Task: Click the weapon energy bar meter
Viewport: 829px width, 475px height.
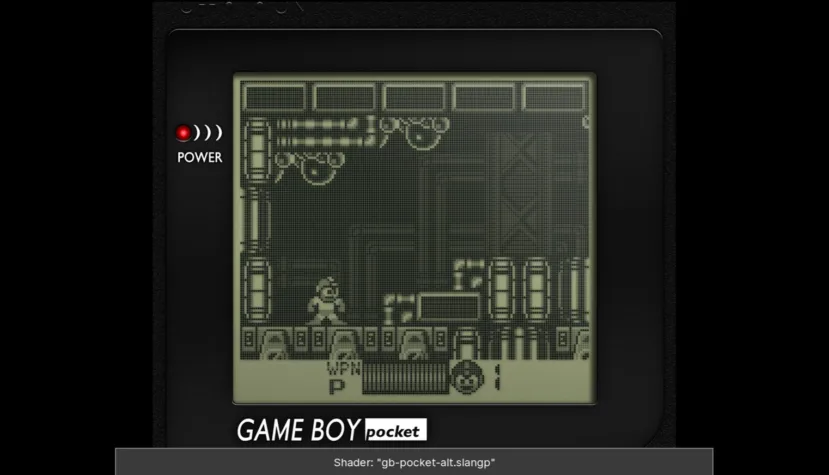Action: (406, 378)
